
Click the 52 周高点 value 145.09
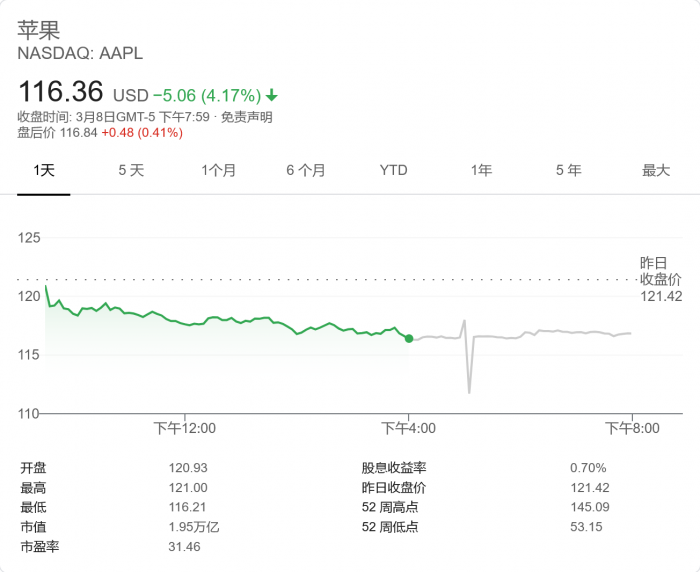click(588, 507)
